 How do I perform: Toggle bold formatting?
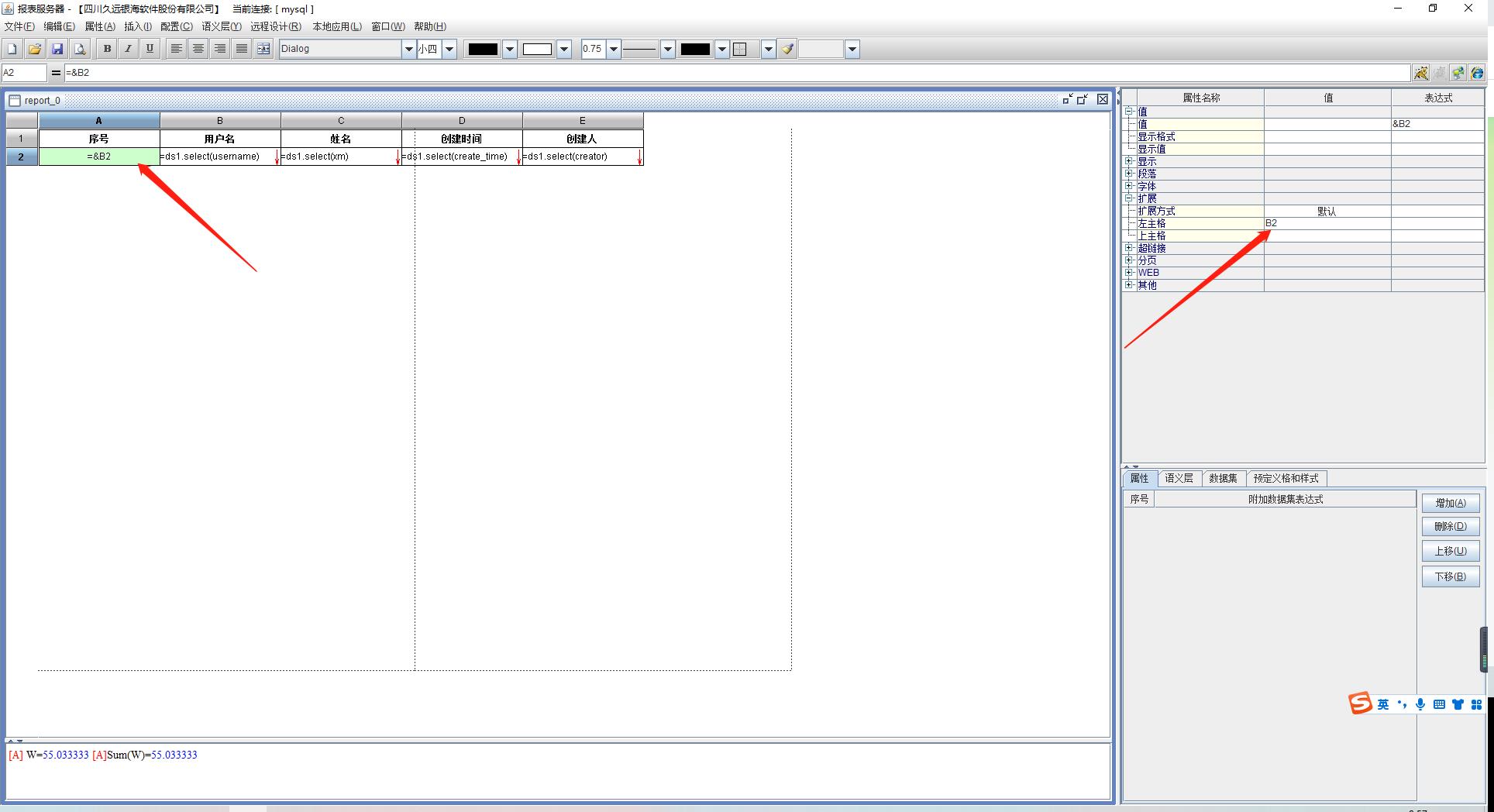tap(107, 49)
